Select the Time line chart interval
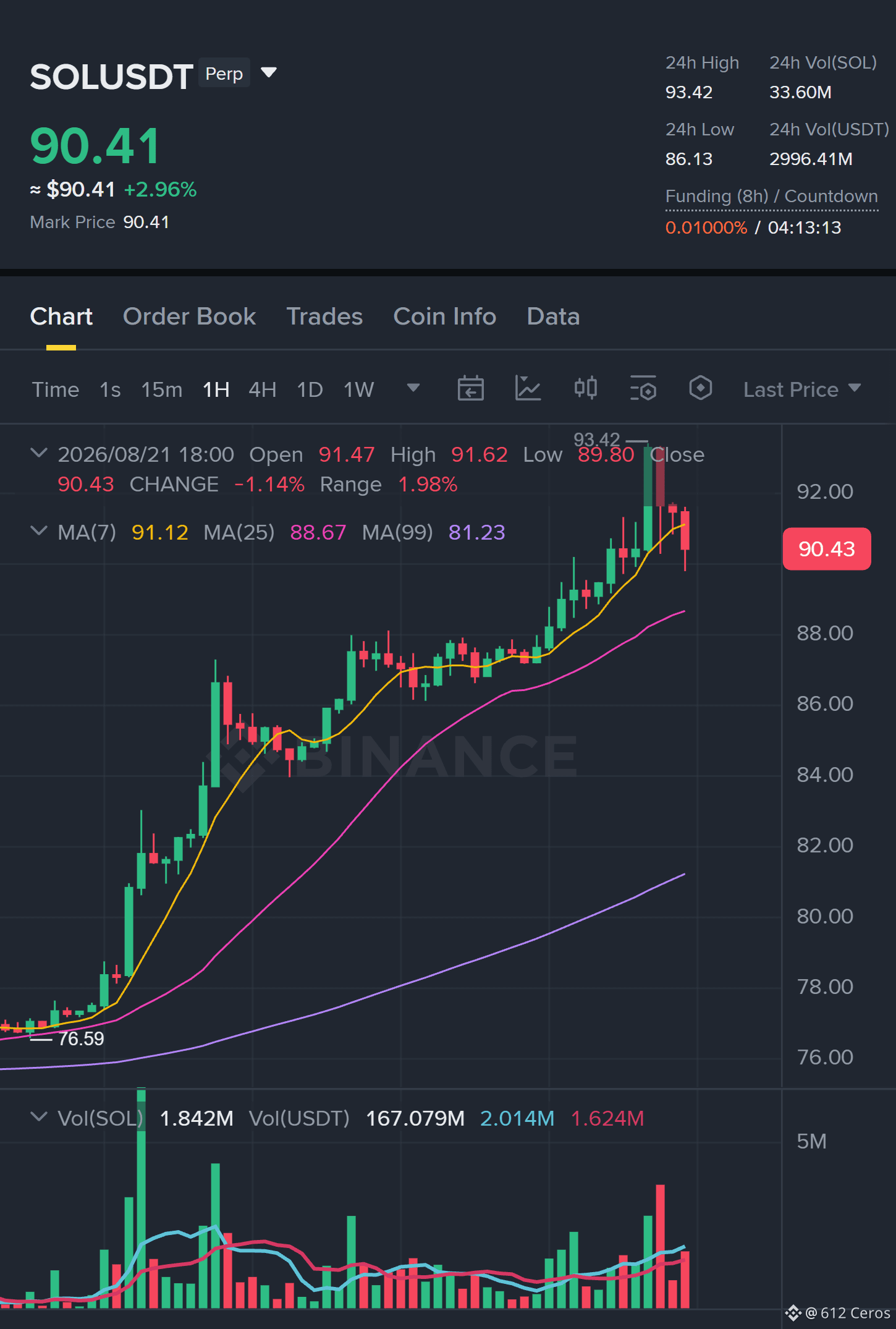The image size is (896, 1329). [56, 389]
